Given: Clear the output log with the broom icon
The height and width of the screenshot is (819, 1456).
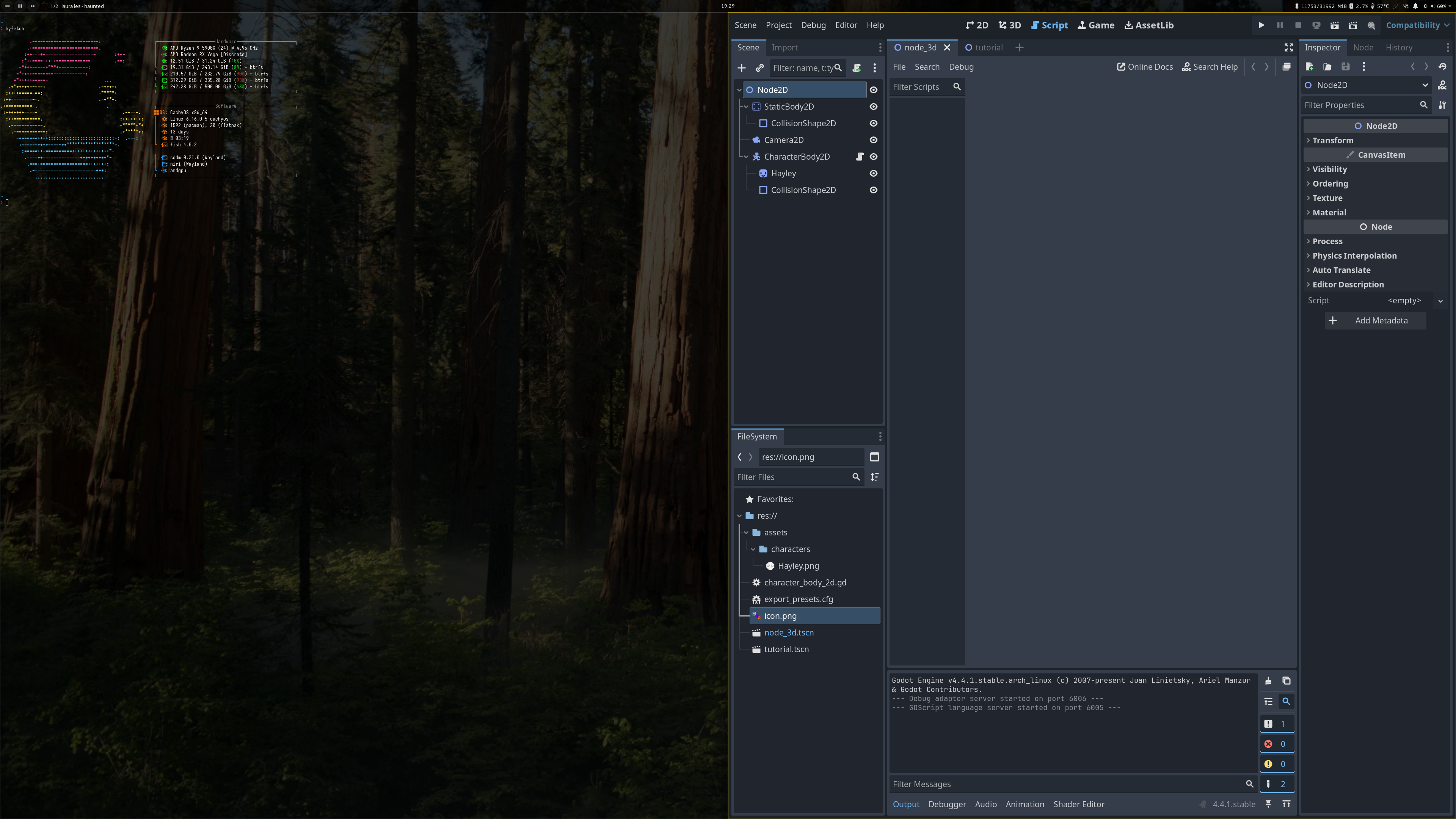Looking at the screenshot, I should point(1268,681).
